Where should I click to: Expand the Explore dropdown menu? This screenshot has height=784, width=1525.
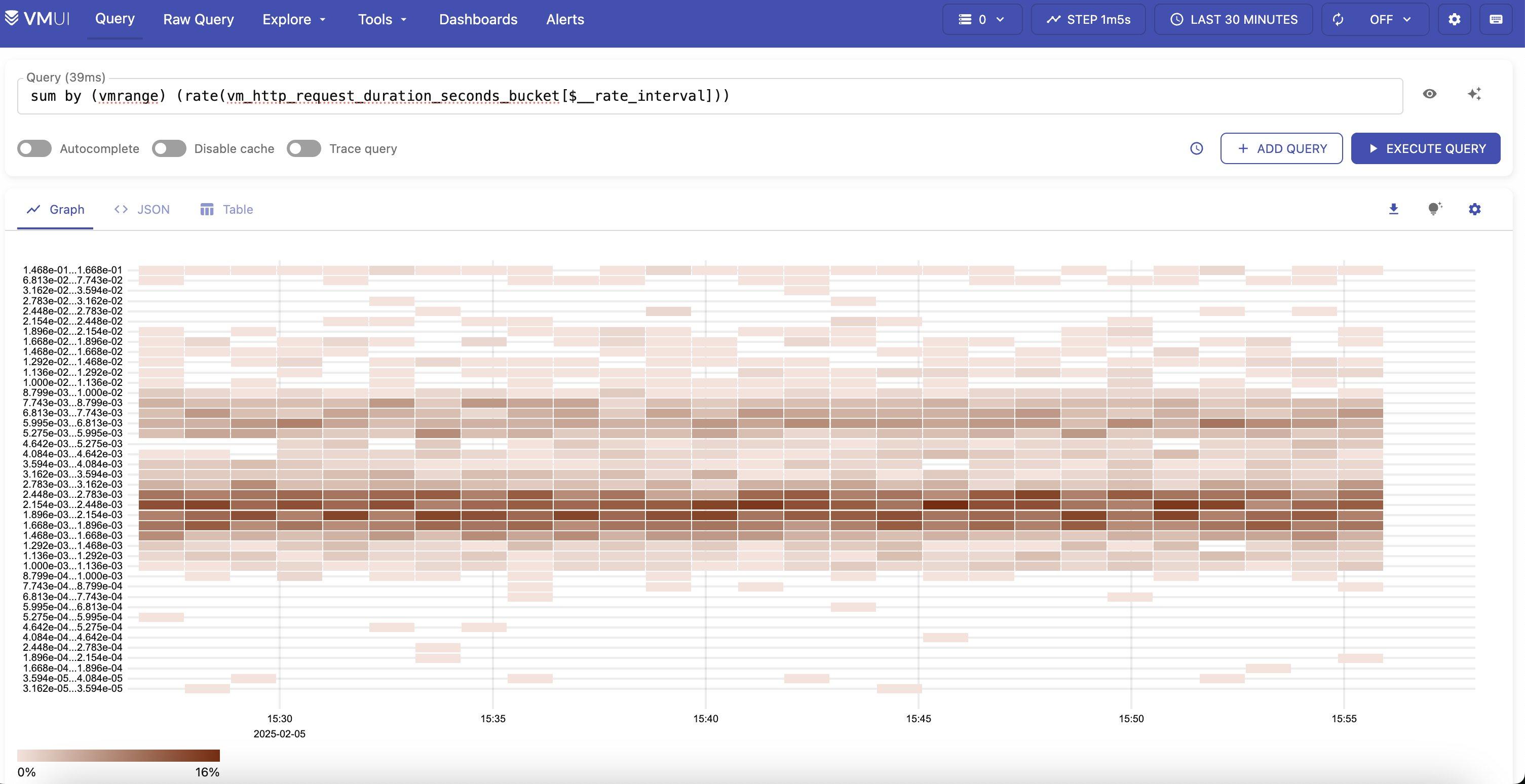294,20
